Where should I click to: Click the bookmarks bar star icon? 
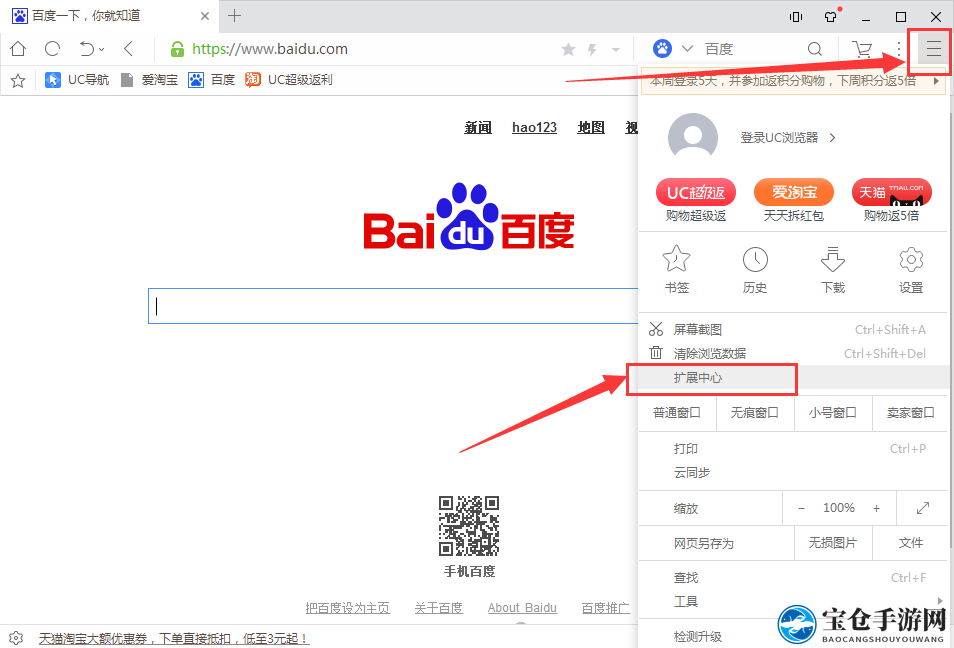(x=18, y=80)
